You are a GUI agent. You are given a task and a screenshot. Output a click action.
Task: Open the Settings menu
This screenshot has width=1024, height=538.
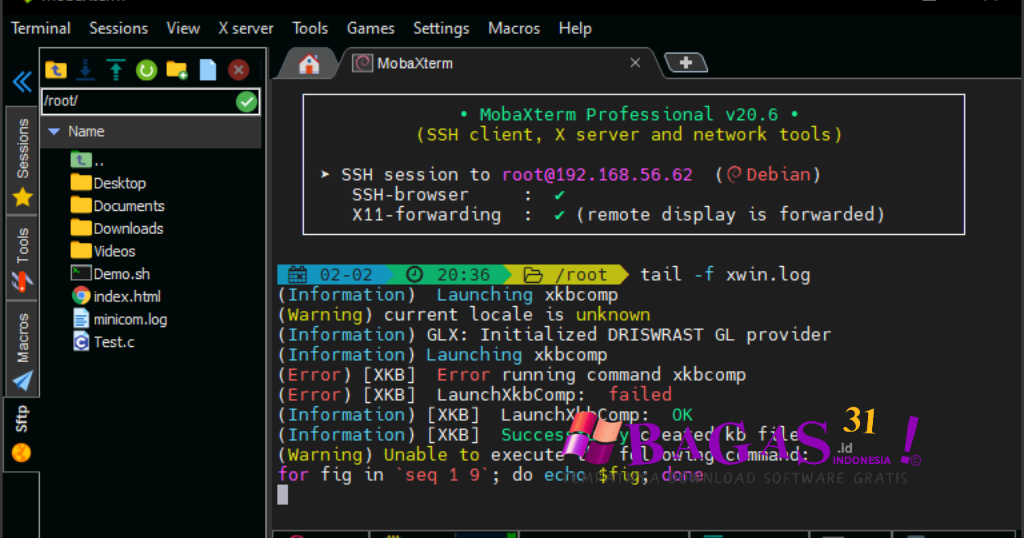pos(441,29)
